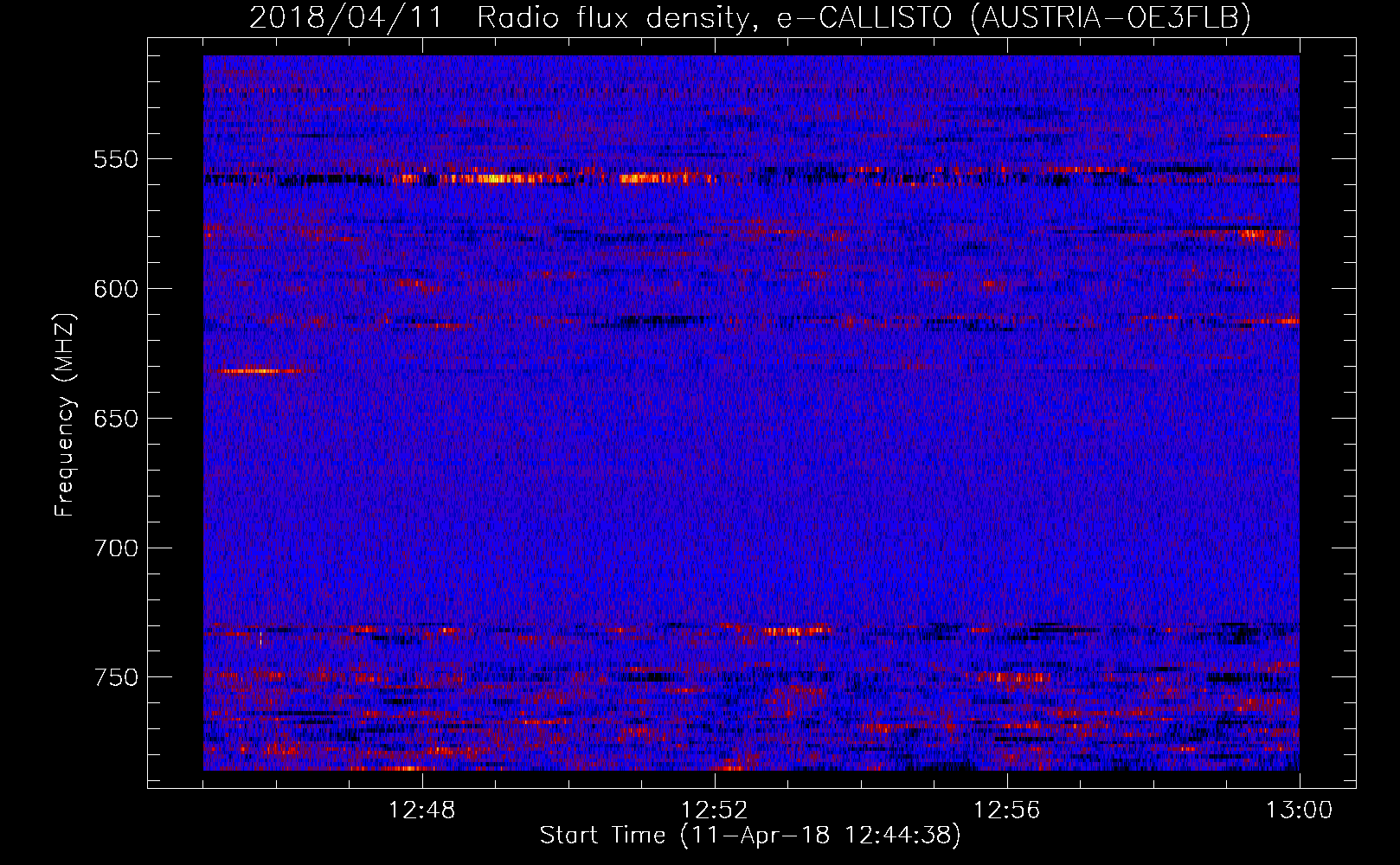Click the 12:52 time tick label
The image size is (1400, 865).
tap(715, 811)
